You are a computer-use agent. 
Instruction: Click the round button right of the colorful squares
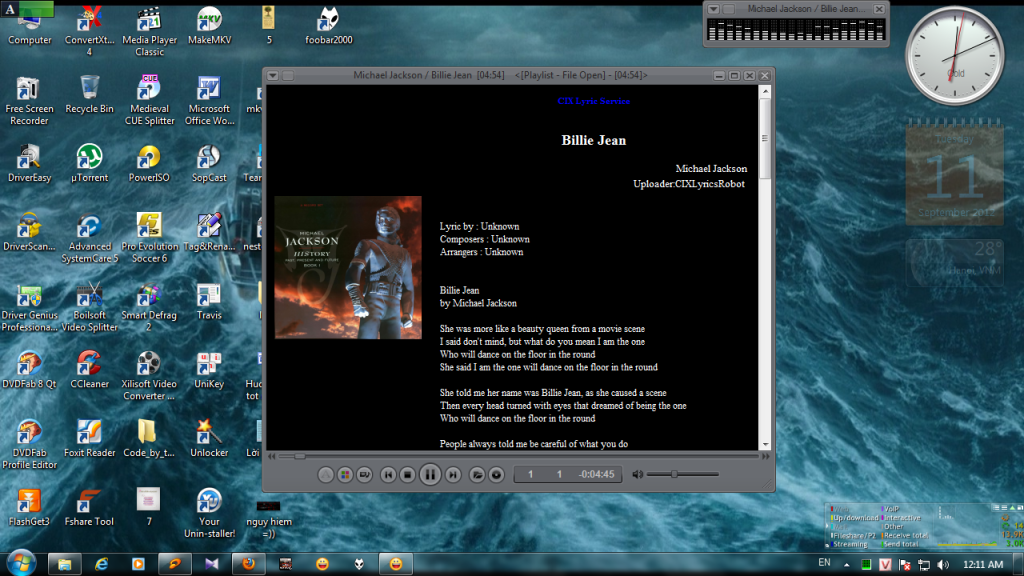[x=364, y=475]
